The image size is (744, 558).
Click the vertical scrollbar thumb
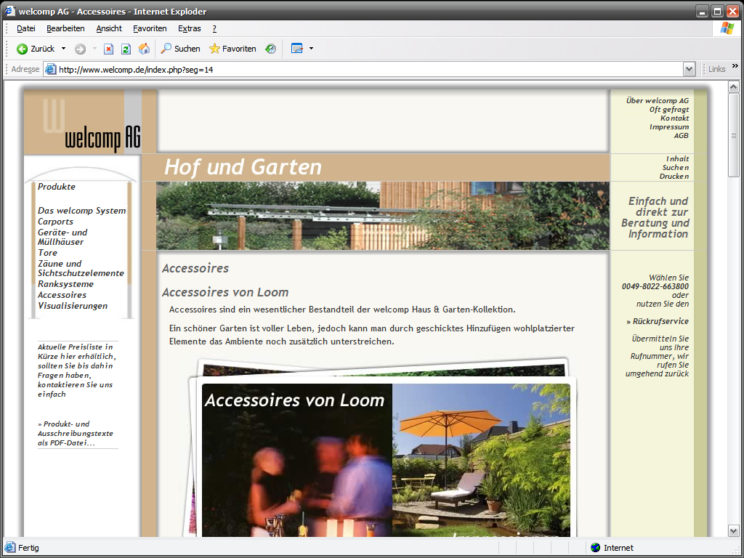pyautogui.click(x=734, y=135)
